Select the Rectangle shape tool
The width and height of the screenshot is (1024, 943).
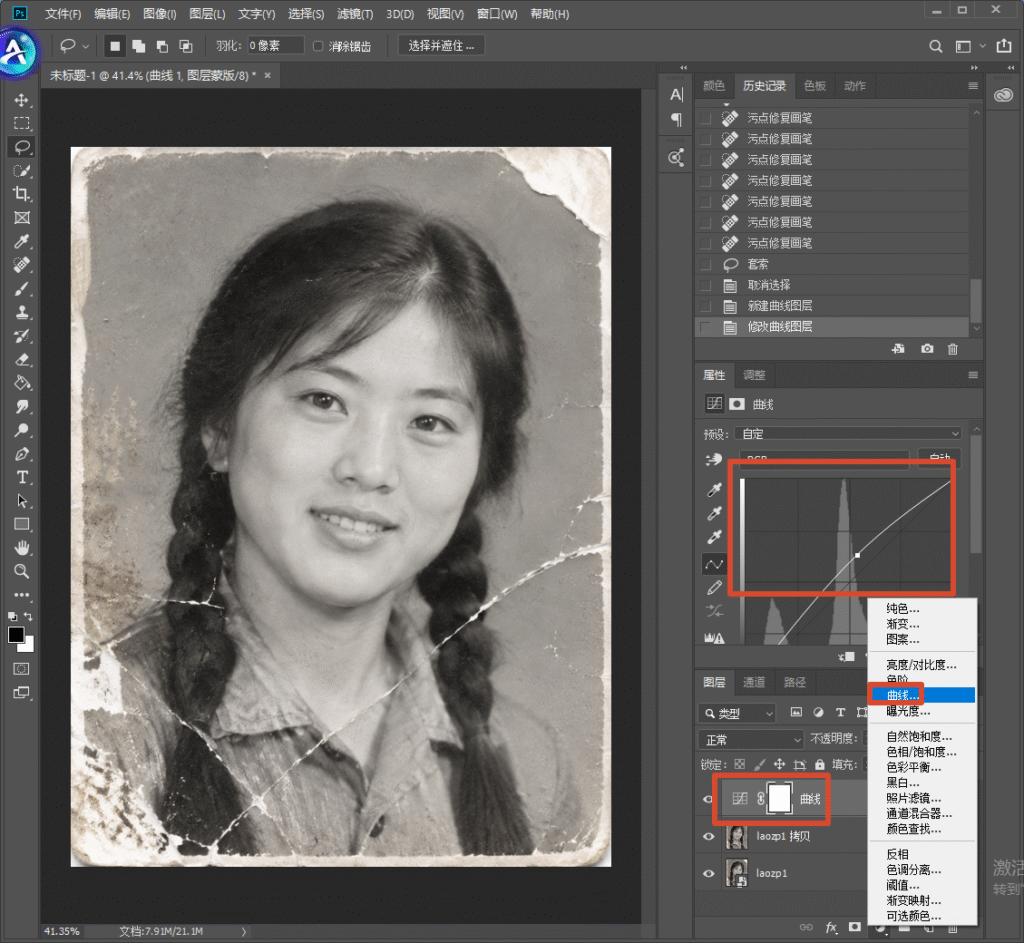22,524
